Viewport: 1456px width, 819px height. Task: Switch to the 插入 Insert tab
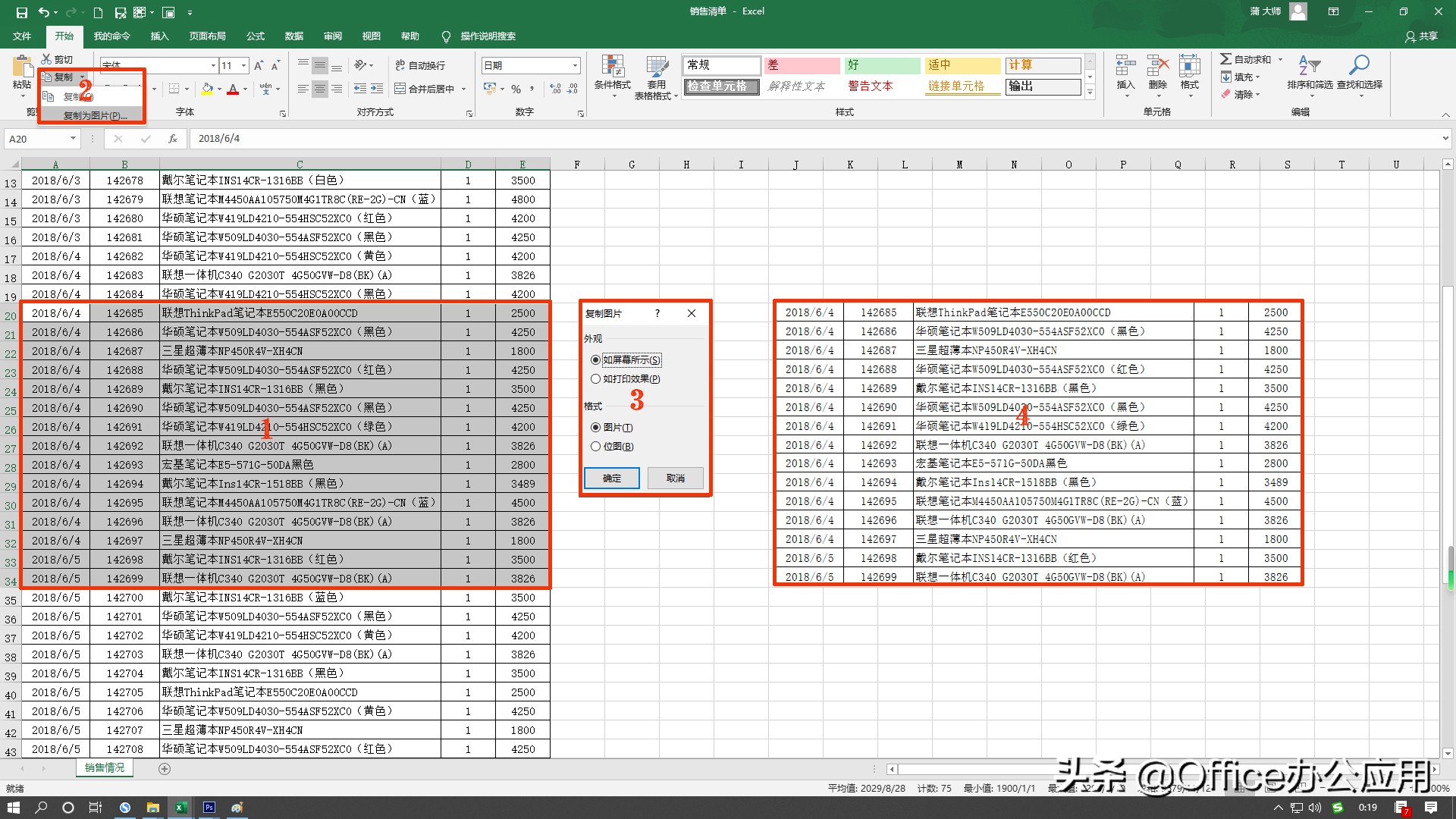(x=159, y=36)
